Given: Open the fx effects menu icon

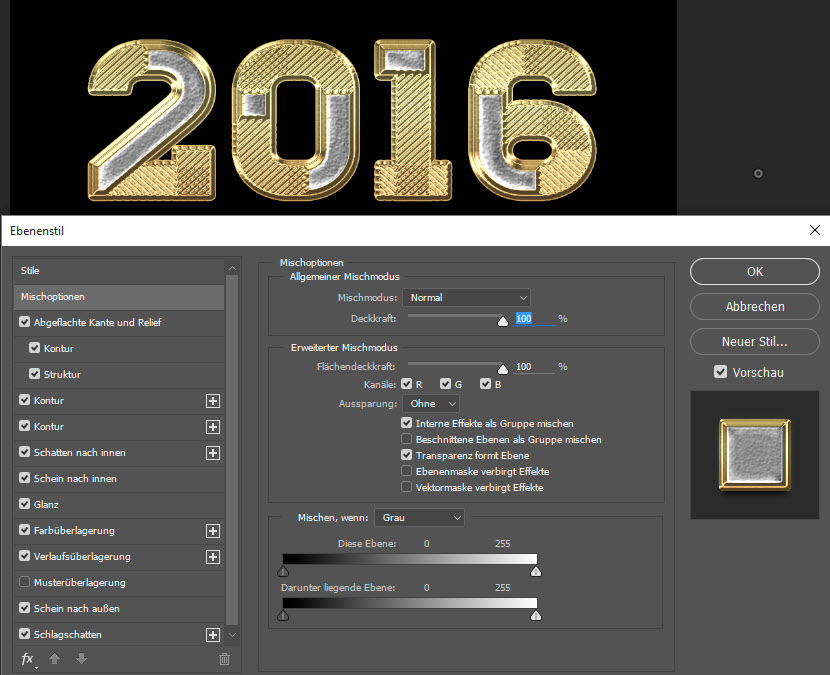Looking at the screenshot, I should pyautogui.click(x=28, y=659).
